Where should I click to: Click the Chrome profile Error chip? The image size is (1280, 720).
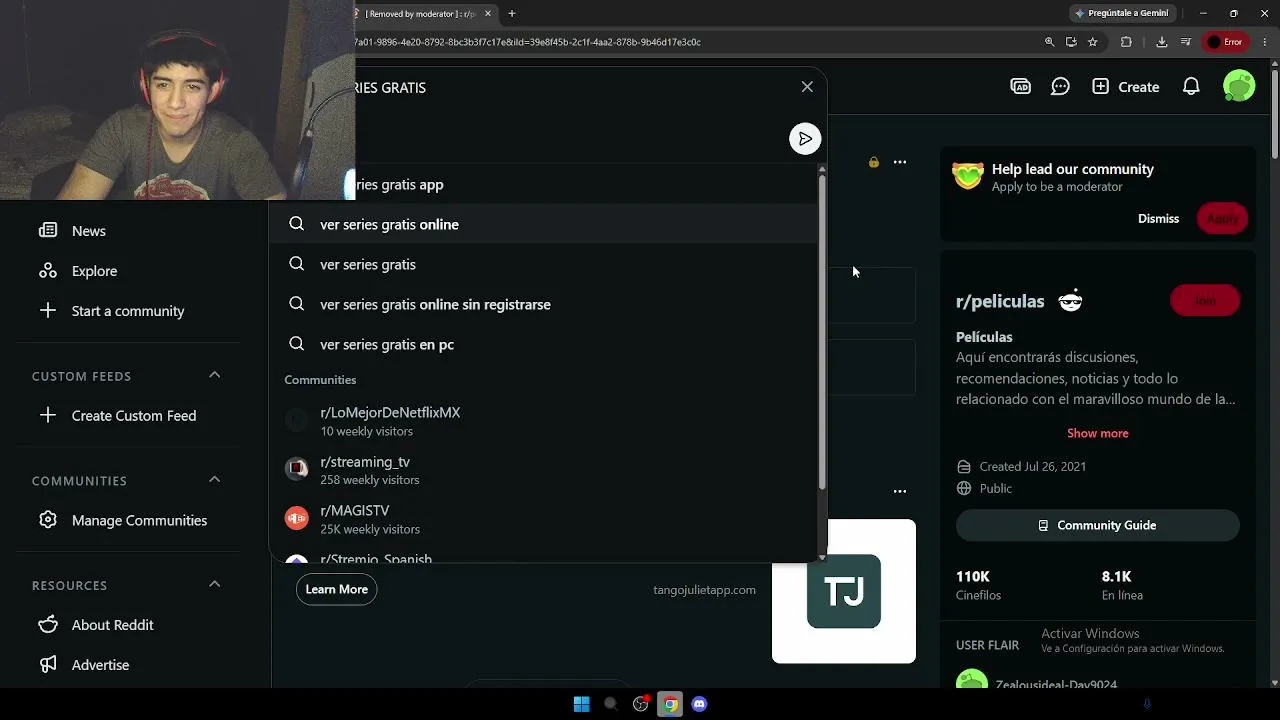(1225, 42)
